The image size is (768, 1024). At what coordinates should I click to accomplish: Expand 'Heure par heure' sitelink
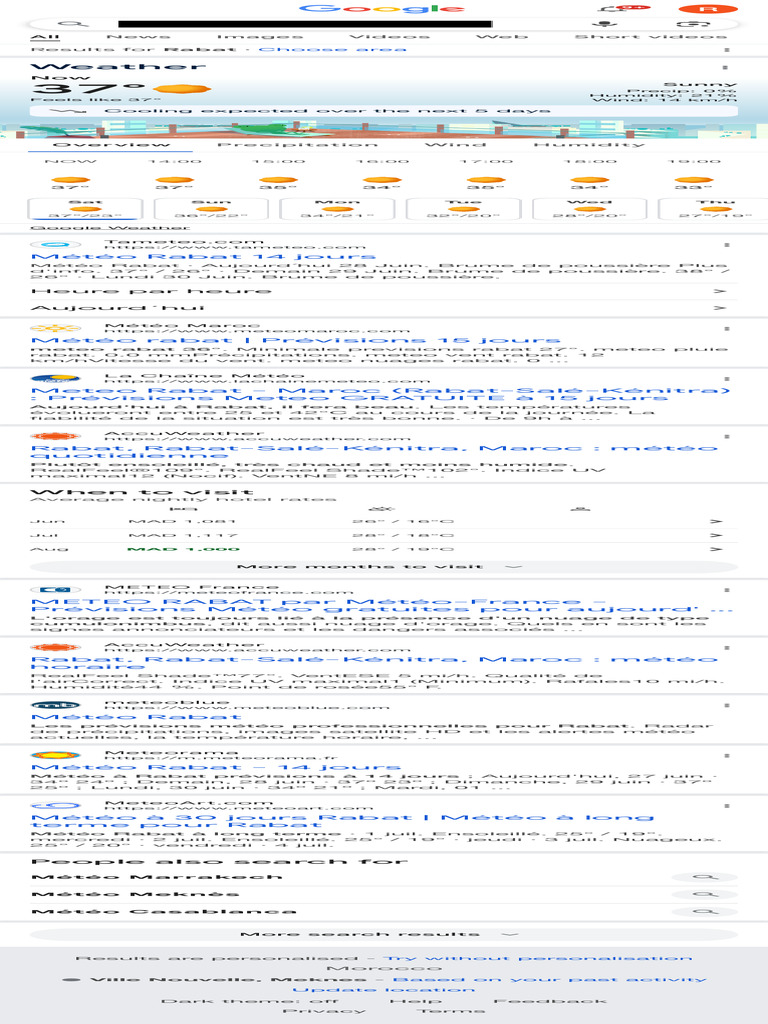[384, 291]
